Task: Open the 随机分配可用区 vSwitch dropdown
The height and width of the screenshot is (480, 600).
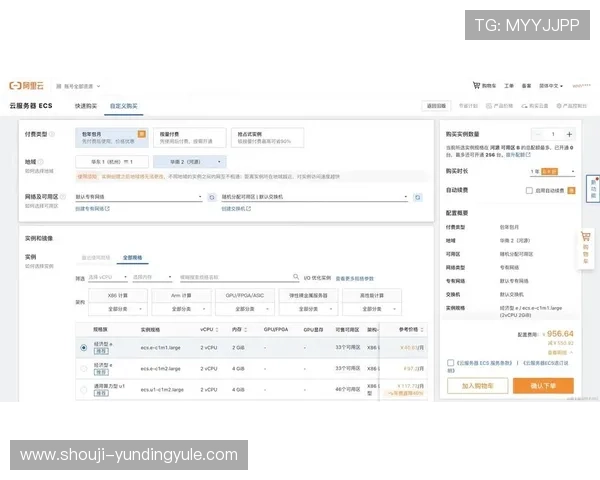Action: tap(315, 197)
